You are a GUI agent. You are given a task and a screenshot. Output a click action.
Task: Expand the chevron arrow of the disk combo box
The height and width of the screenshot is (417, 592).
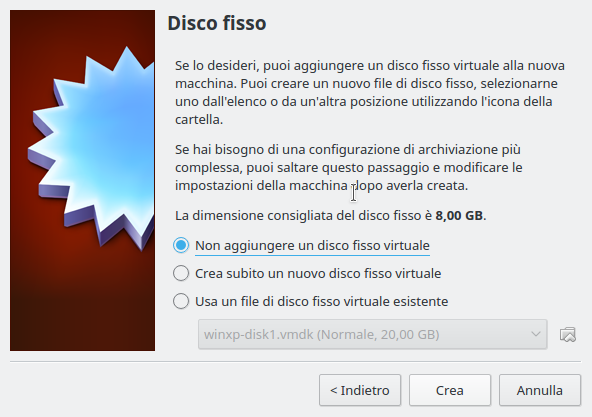(535, 334)
